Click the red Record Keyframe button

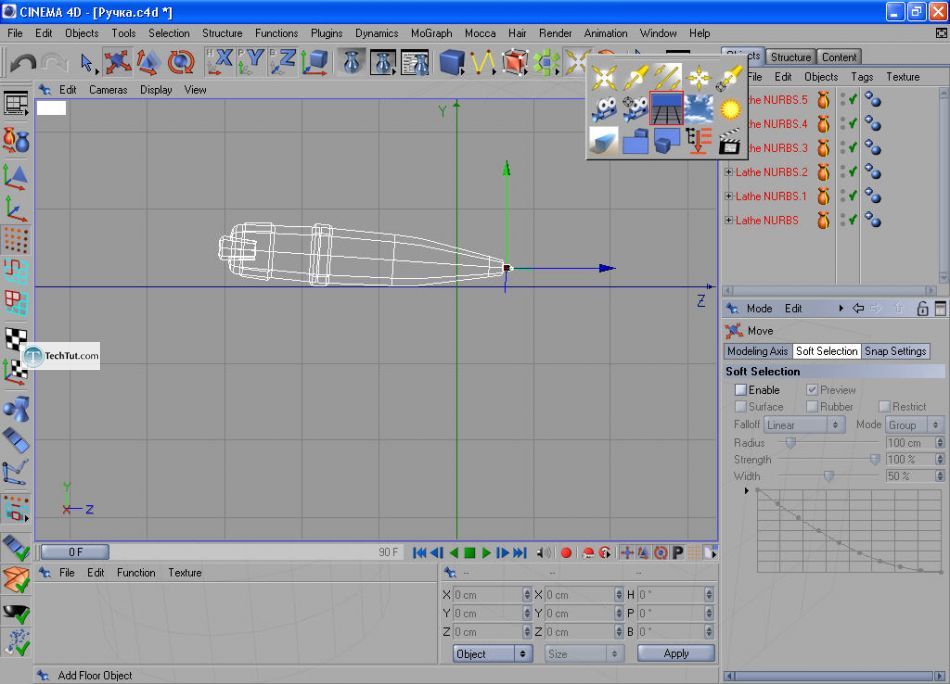click(x=566, y=553)
